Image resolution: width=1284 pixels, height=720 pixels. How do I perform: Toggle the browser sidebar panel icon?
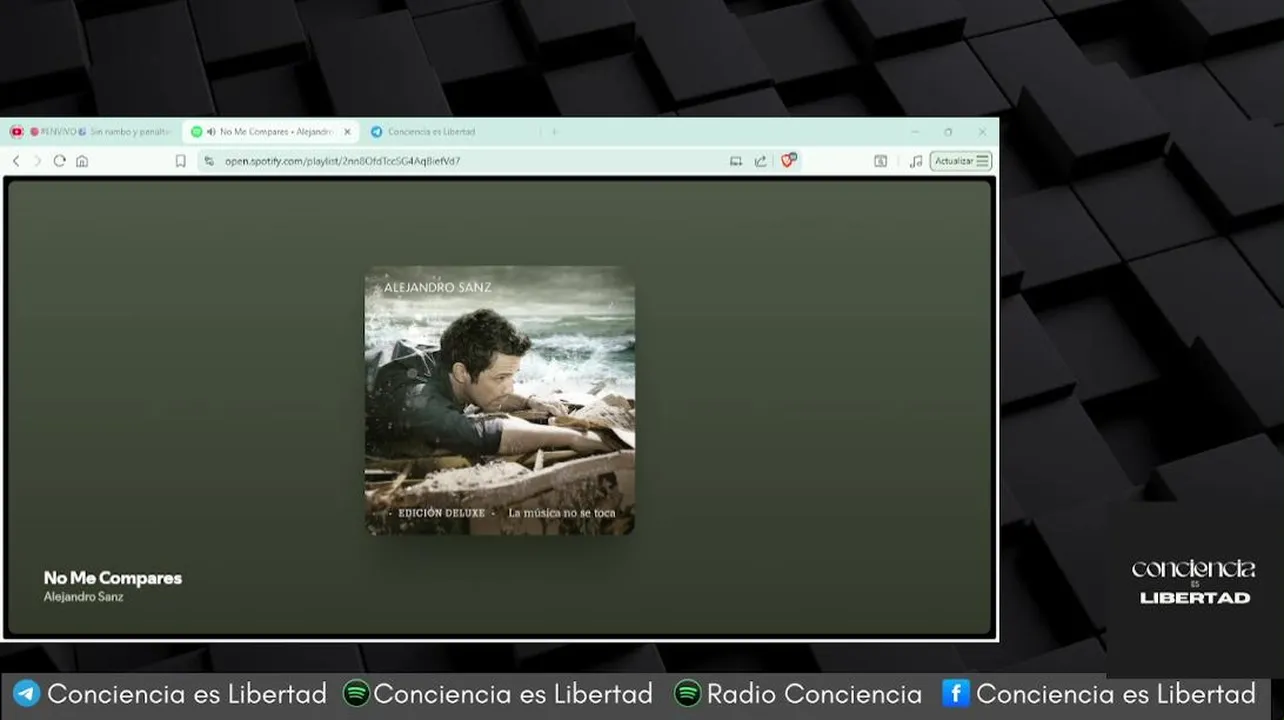tap(880, 161)
